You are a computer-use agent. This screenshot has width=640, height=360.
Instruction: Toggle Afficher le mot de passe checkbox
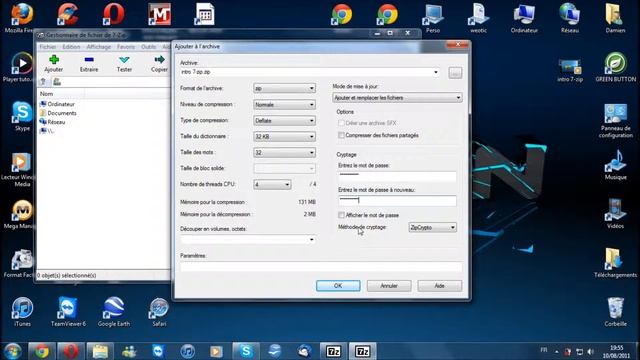(341, 215)
